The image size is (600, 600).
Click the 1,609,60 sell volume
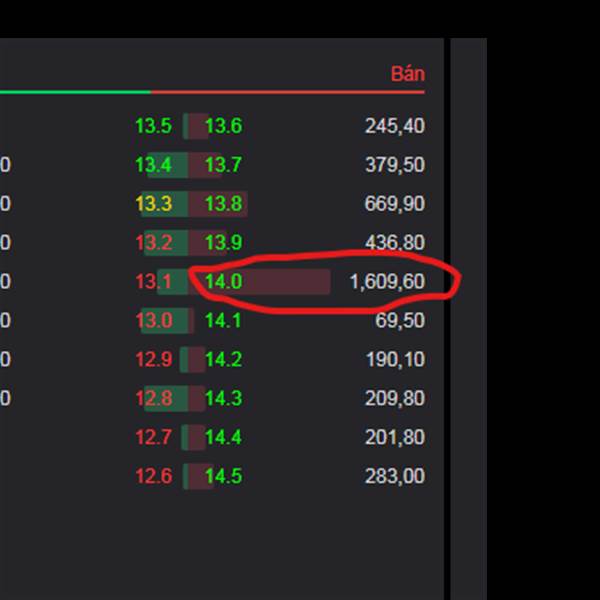[x=387, y=281]
